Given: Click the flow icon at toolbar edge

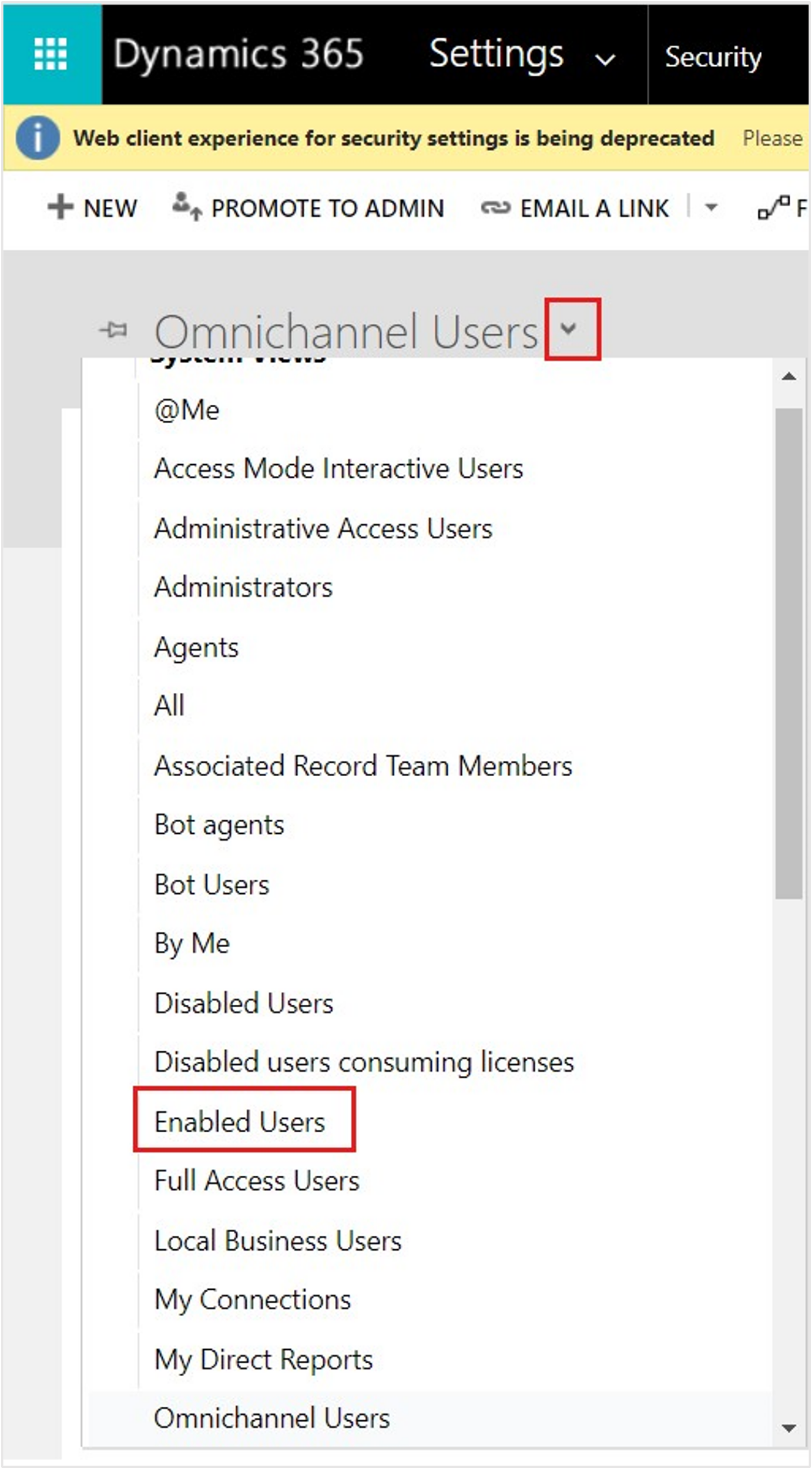Looking at the screenshot, I should point(774,207).
